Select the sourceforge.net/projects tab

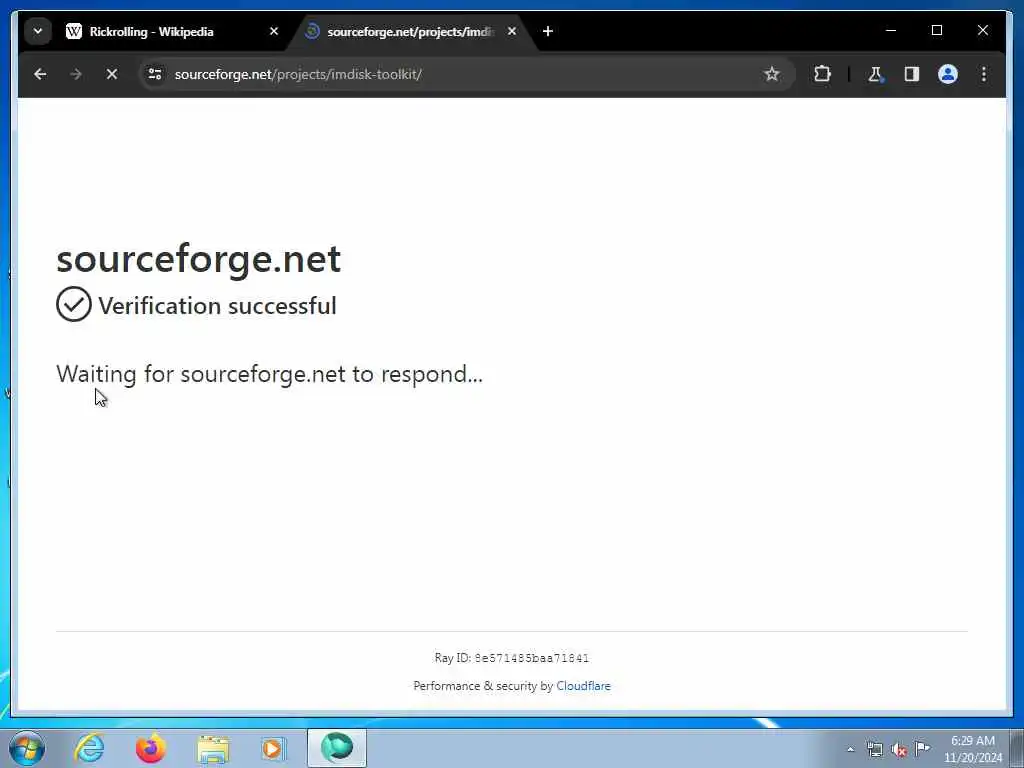pyautogui.click(x=411, y=31)
